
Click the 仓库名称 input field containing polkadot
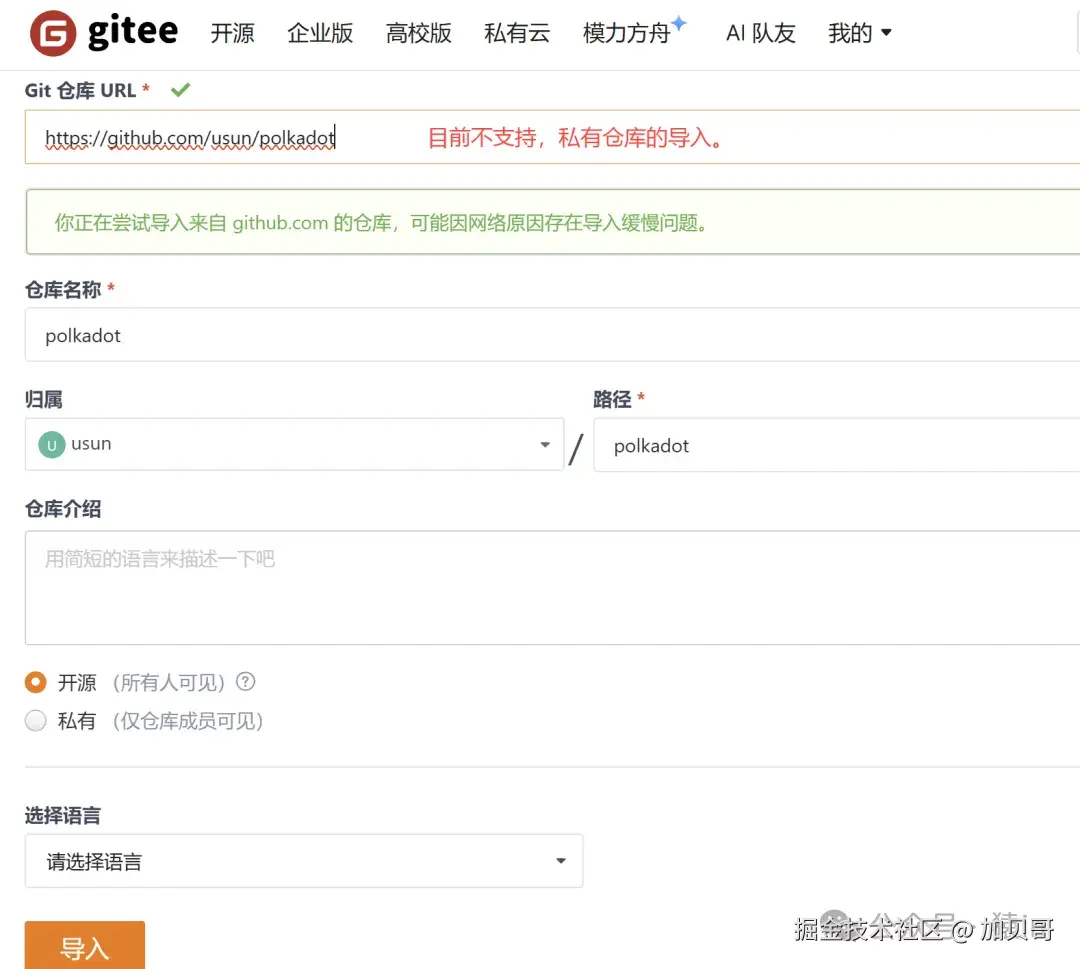552,335
